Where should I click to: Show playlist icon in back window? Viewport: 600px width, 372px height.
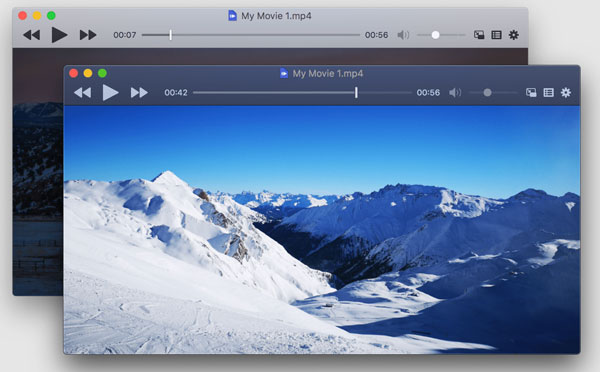tap(496, 35)
